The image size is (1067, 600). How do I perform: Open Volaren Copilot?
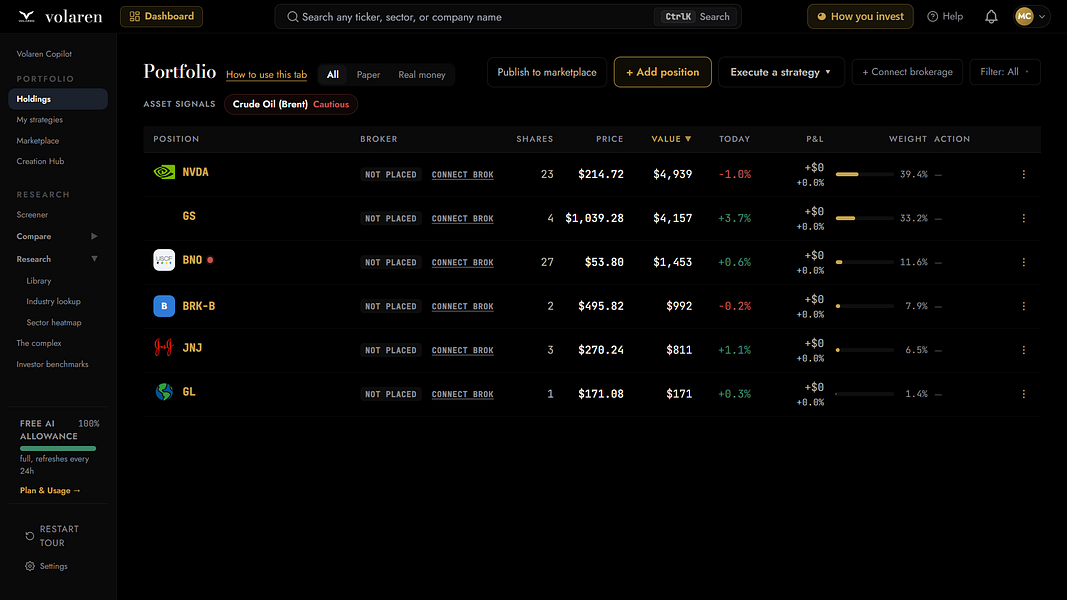[44, 54]
